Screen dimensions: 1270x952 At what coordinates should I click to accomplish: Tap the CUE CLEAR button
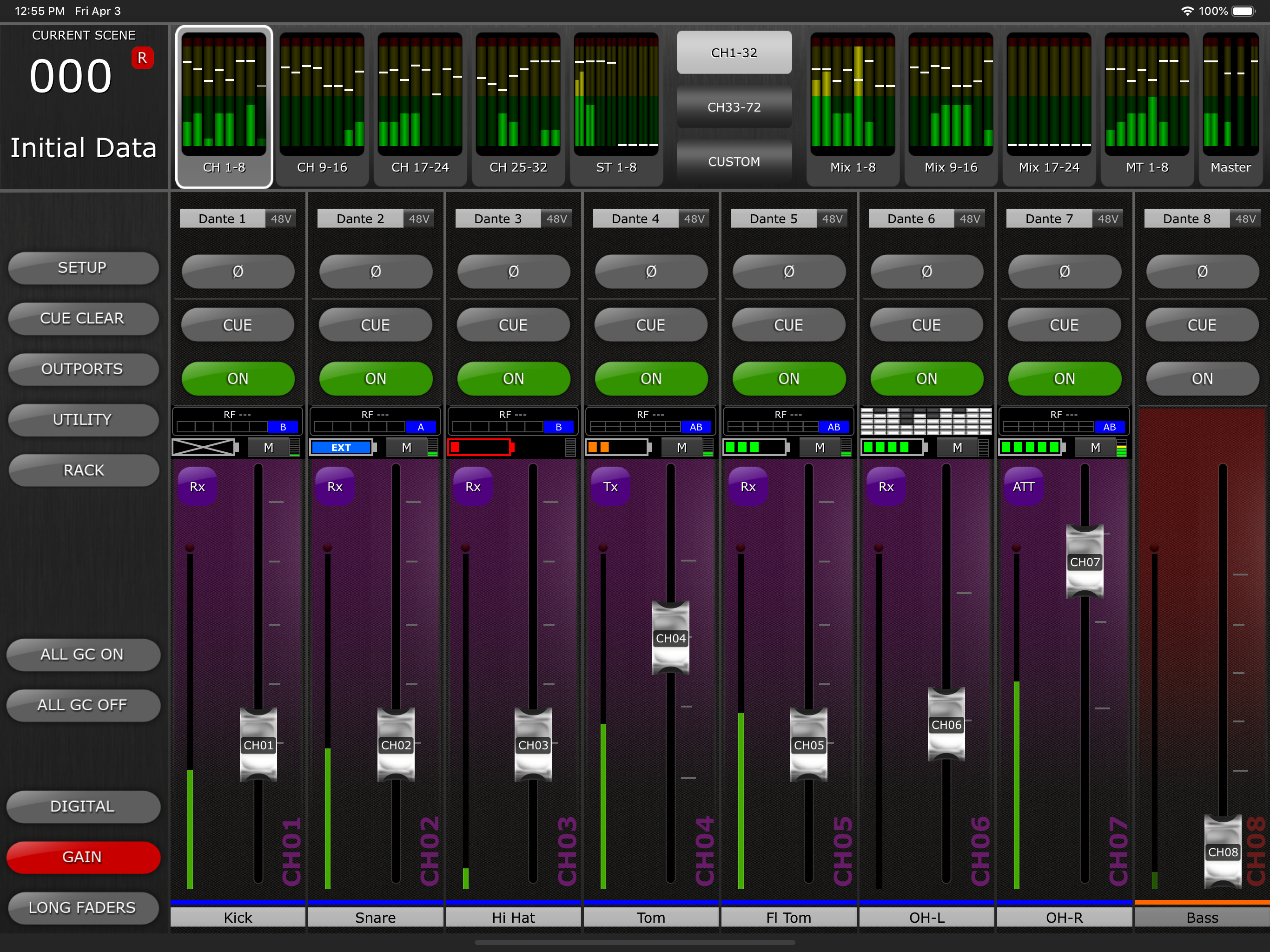(83, 318)
